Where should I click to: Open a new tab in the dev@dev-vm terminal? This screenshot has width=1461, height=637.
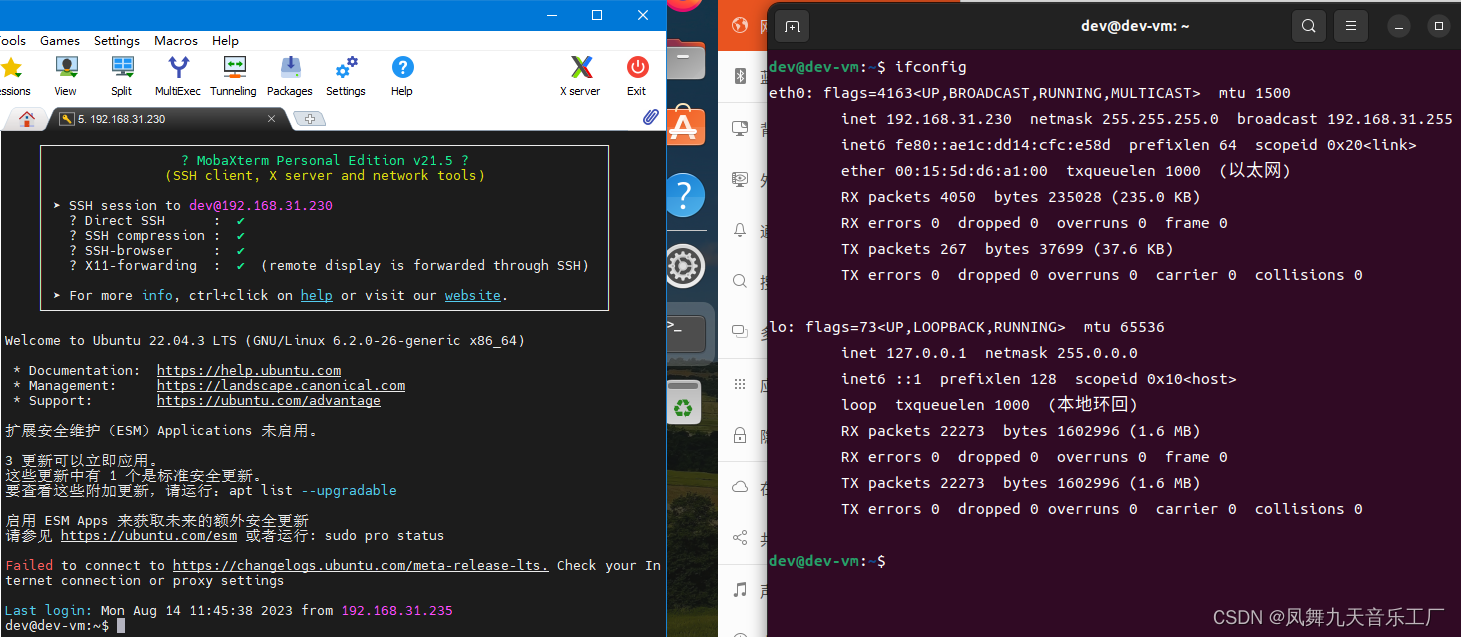[791, 26]
